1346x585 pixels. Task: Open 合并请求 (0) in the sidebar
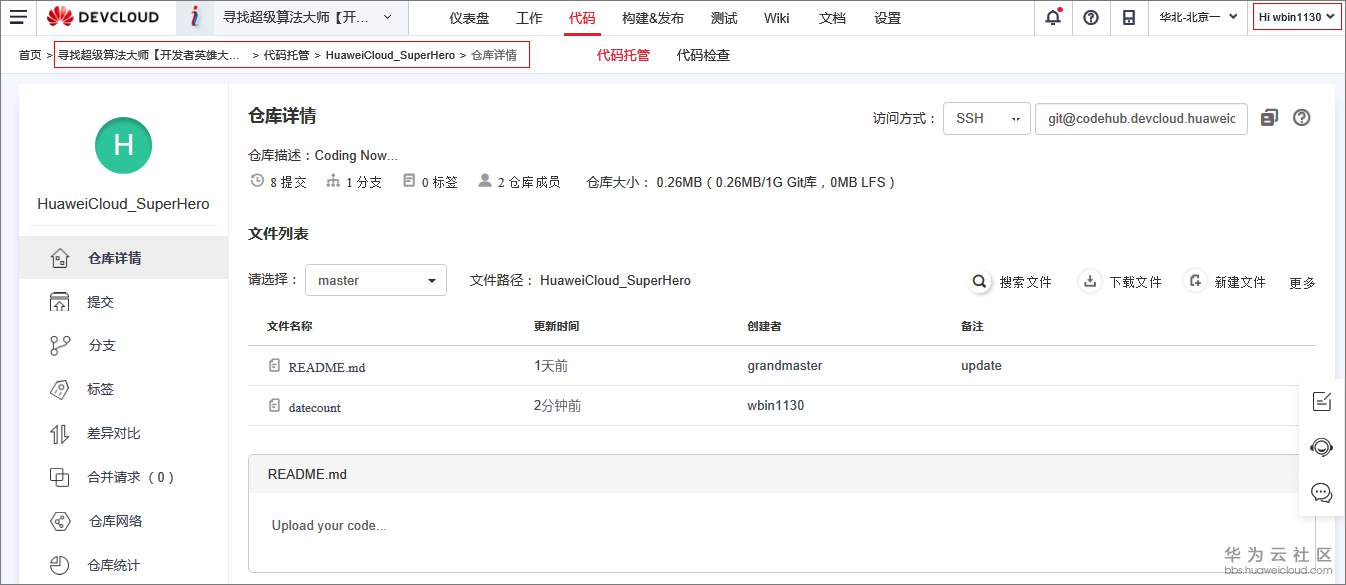tap(123, 477)
